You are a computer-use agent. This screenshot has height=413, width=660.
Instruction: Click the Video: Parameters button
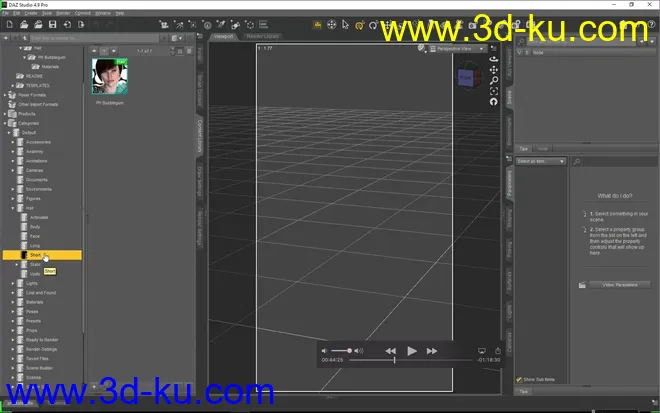(612, 285)
